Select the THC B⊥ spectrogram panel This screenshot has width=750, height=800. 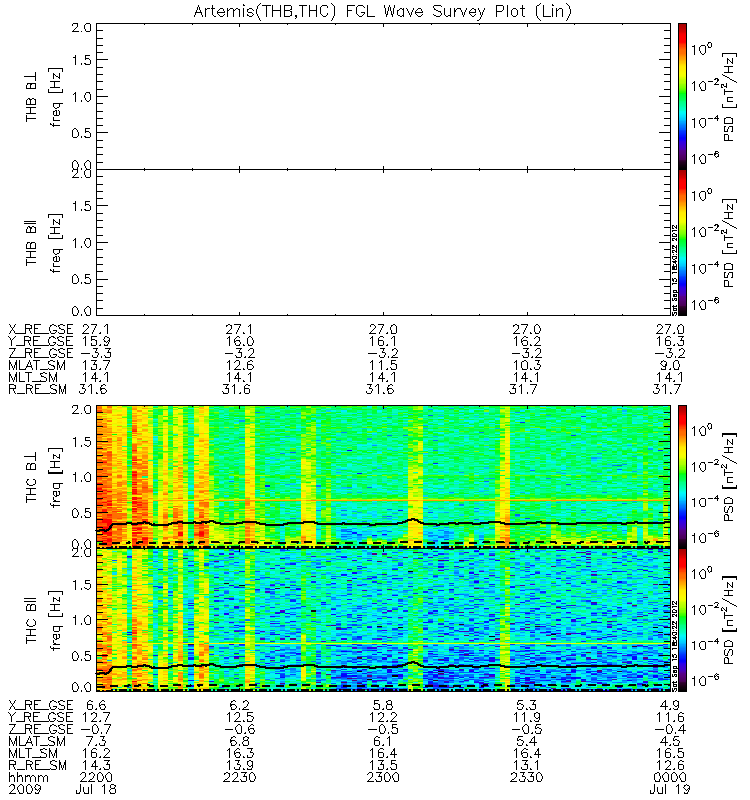[383, 477]
